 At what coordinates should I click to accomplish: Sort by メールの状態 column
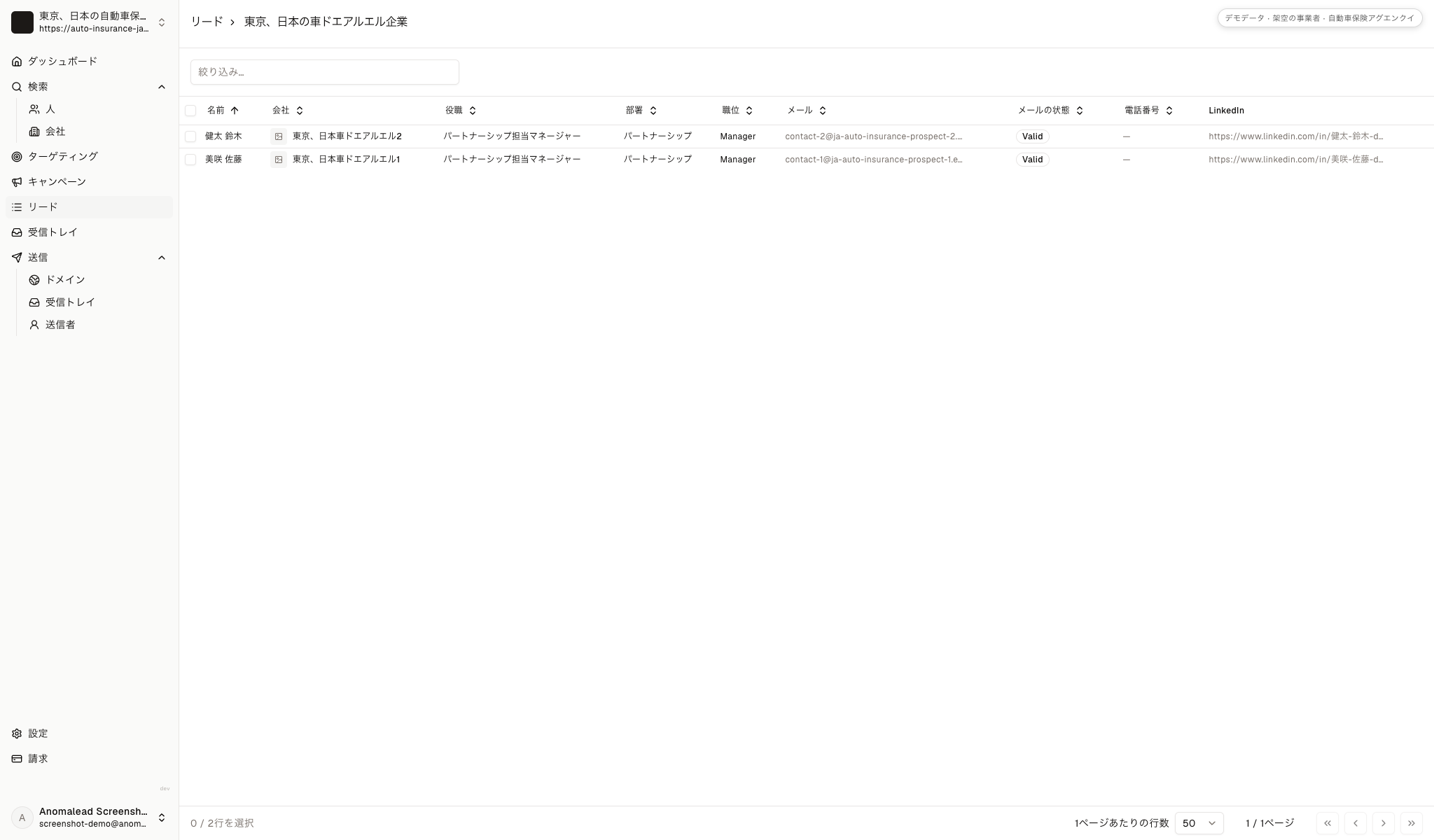point(1050,111)
